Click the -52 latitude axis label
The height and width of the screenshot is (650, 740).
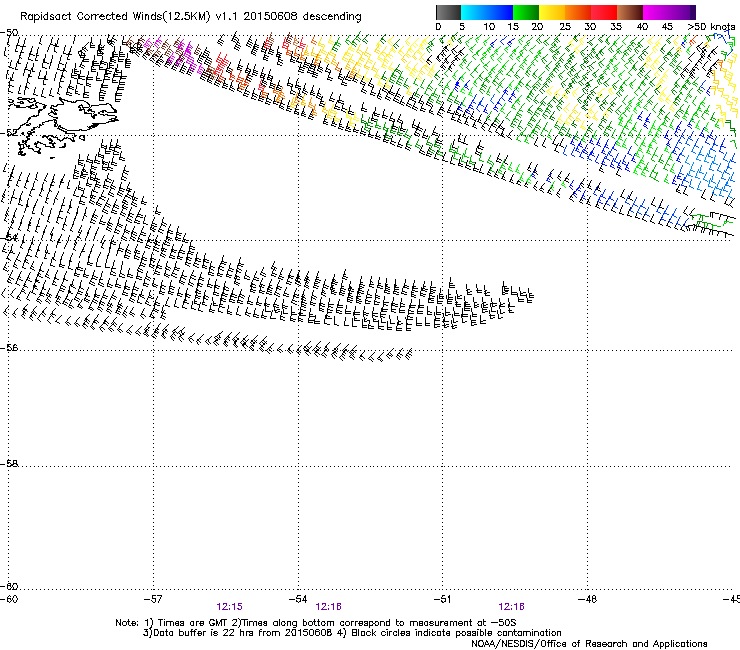point(9,133)
